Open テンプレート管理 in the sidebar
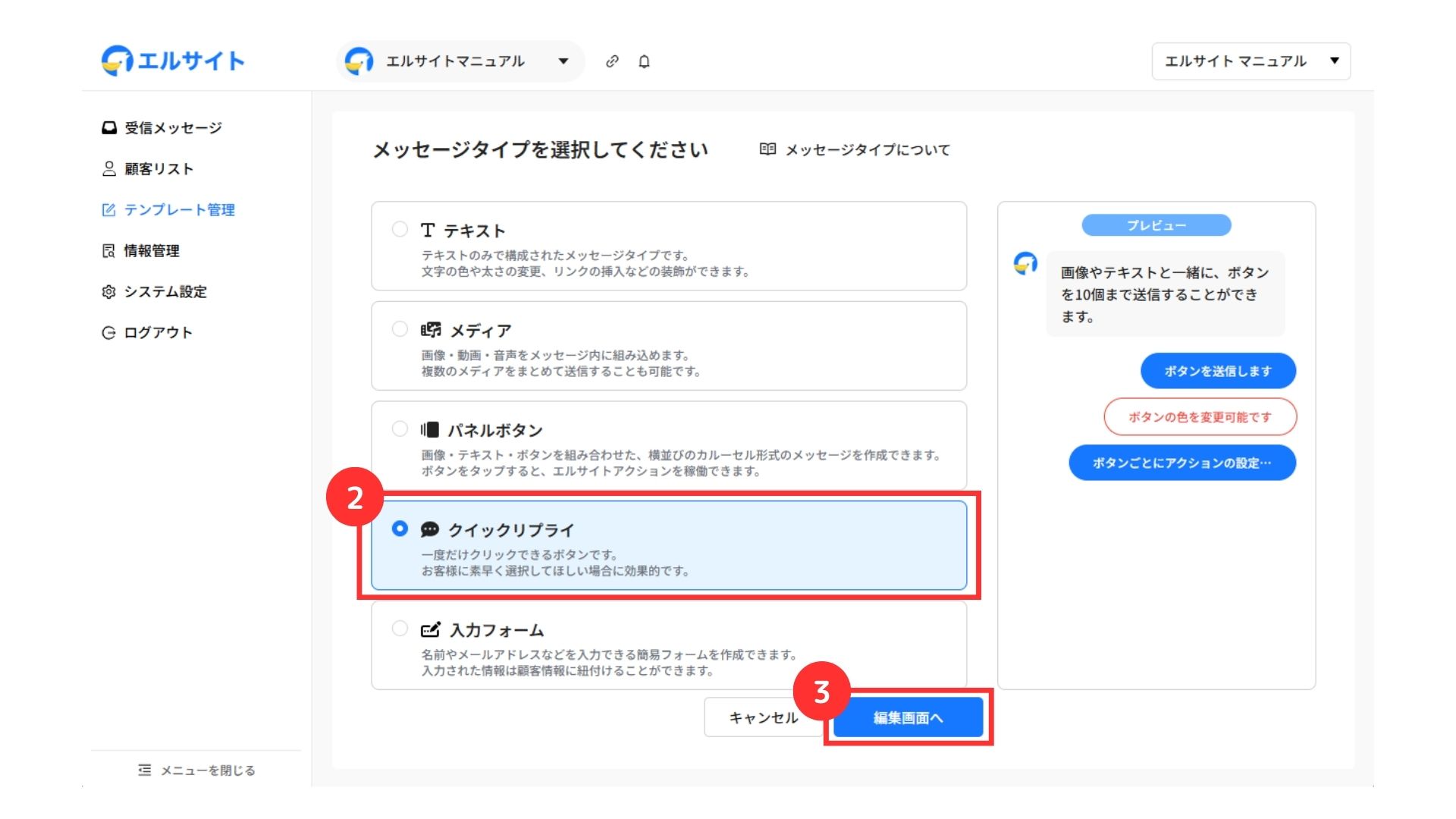The height and width of the screenshot is (819, 1456). click(x=179, y=210)
